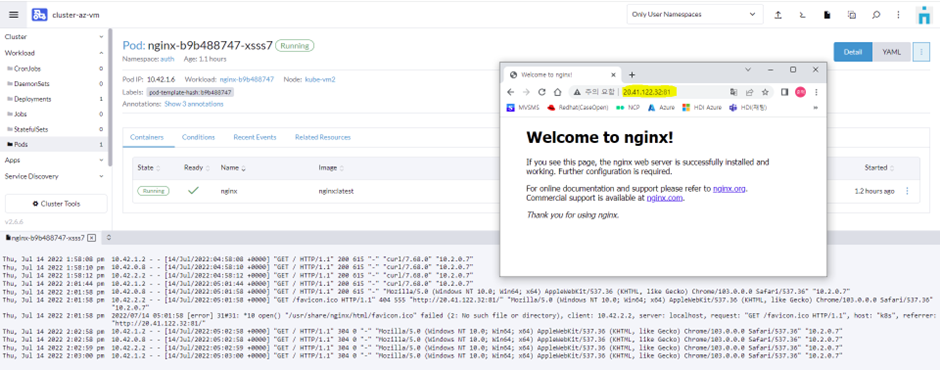Viewport: 940px width, 370px height.
Task: Open the kube-vm2 node link
Action: coord(320,79)
